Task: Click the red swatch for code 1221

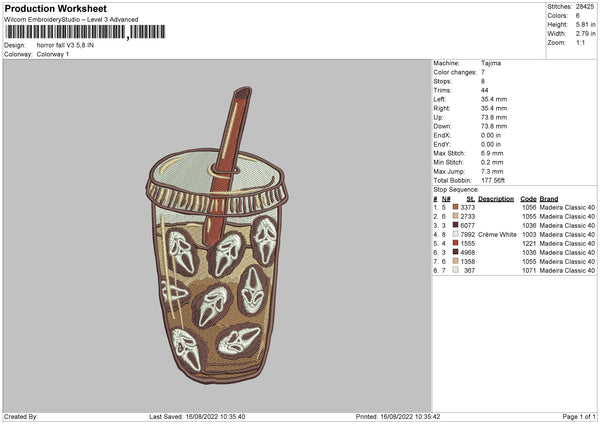Action: click(455, 243)
